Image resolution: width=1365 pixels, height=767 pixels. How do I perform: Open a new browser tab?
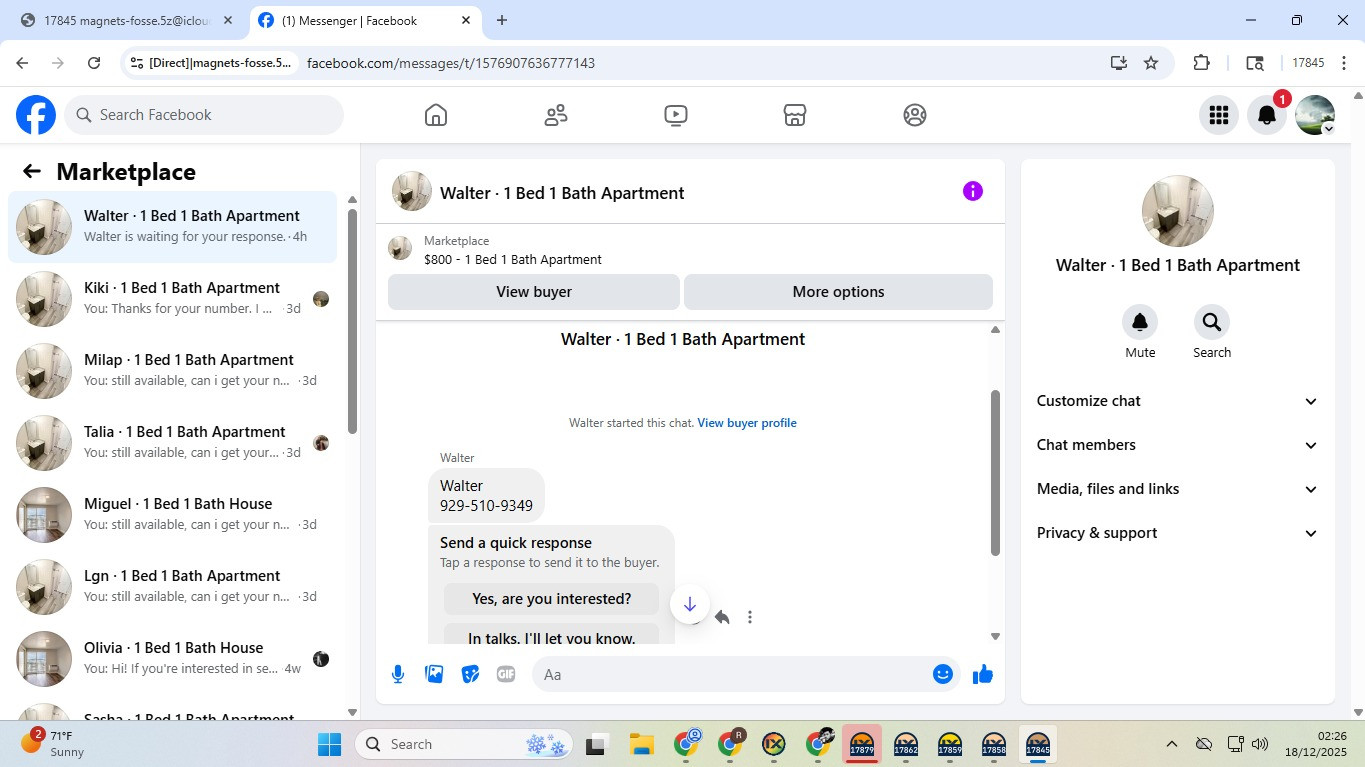click(x=502, y=21)
